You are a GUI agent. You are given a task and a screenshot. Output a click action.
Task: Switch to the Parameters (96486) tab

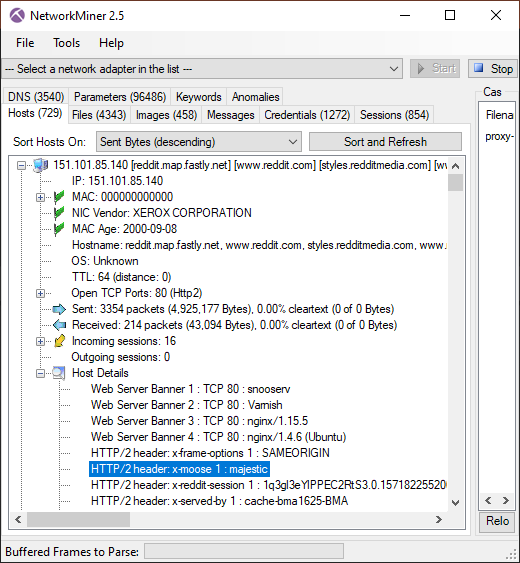[x=120, y=97]
